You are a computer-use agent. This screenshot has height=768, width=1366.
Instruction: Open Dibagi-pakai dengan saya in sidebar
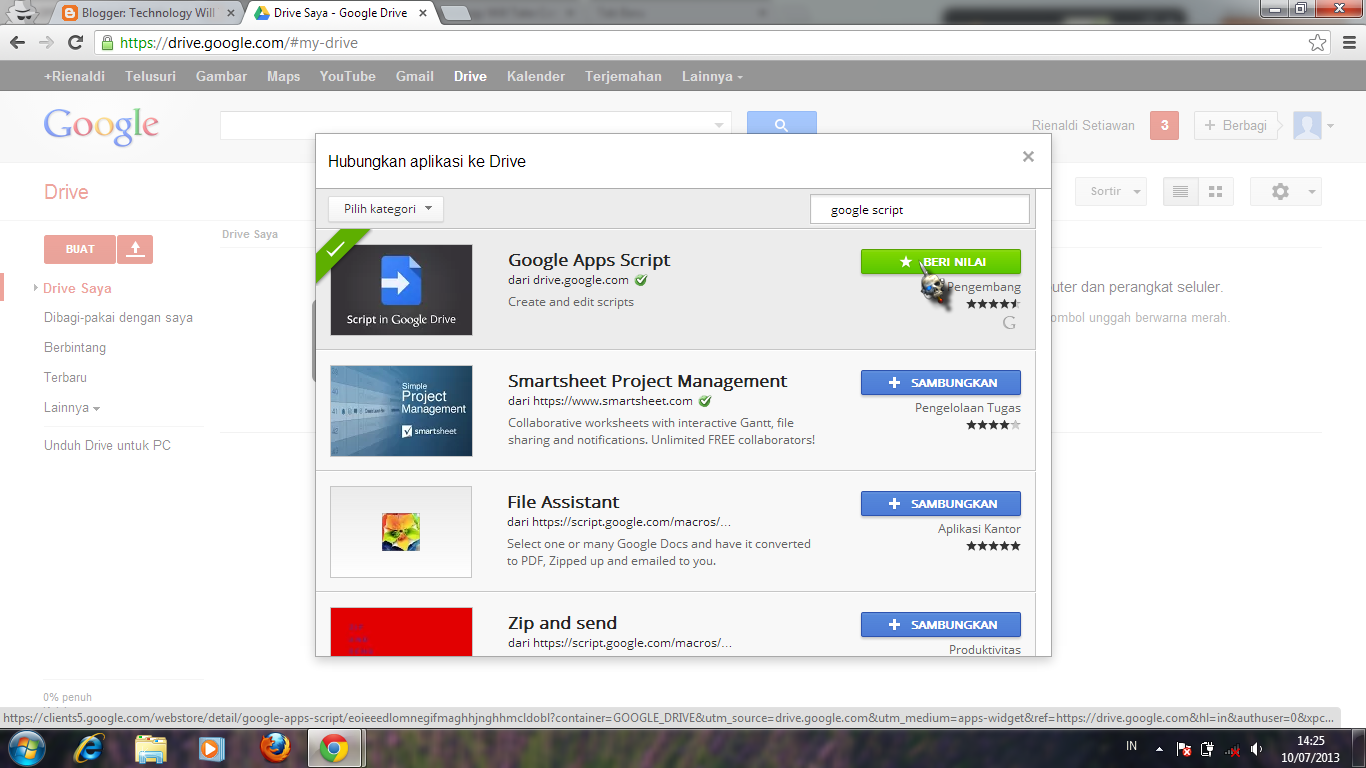pyautogui.click(x=118, y=318)
